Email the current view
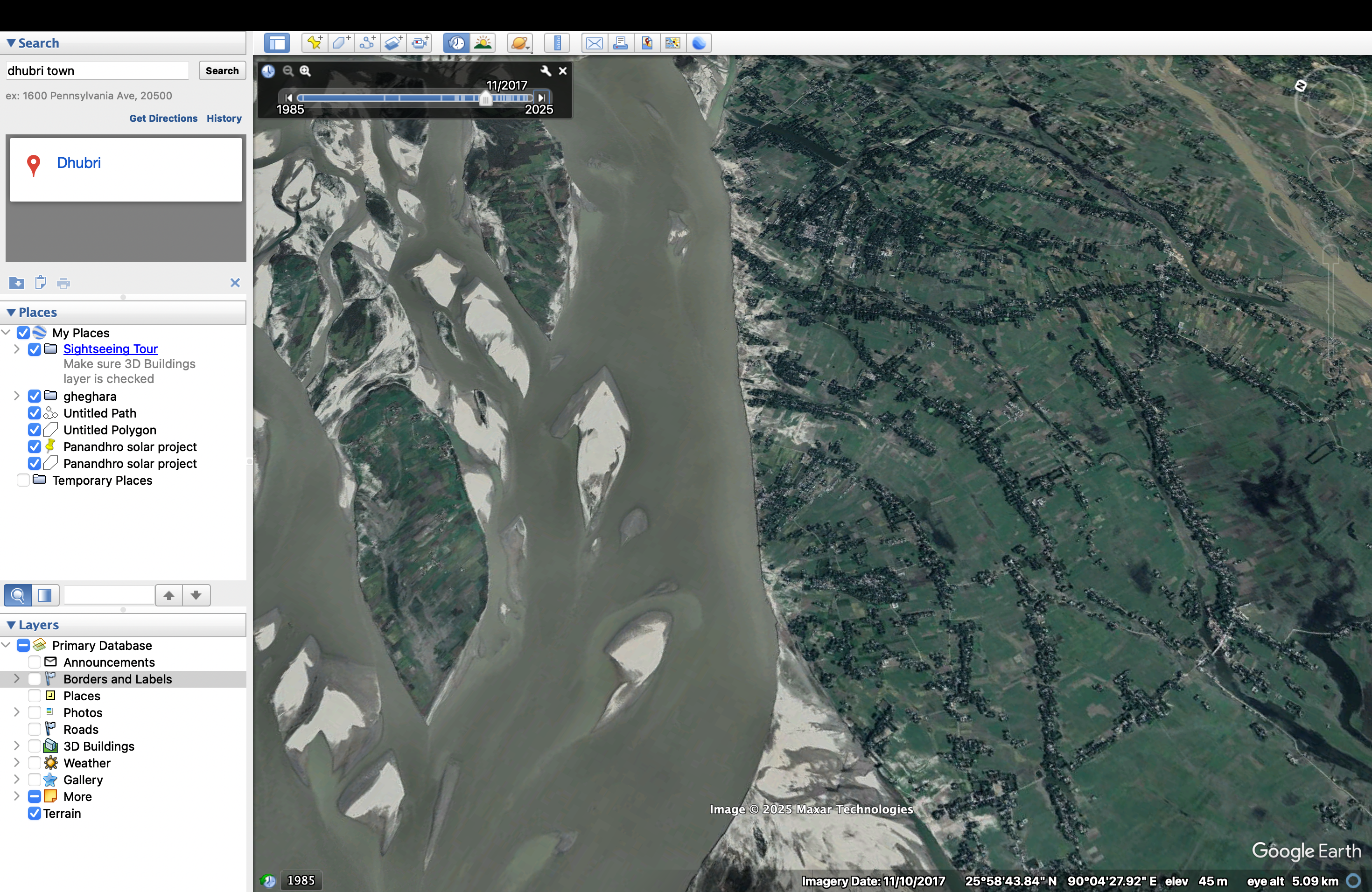Viewport: 1372px width, 892px height. pyautogui.click(x=594, y=42)
